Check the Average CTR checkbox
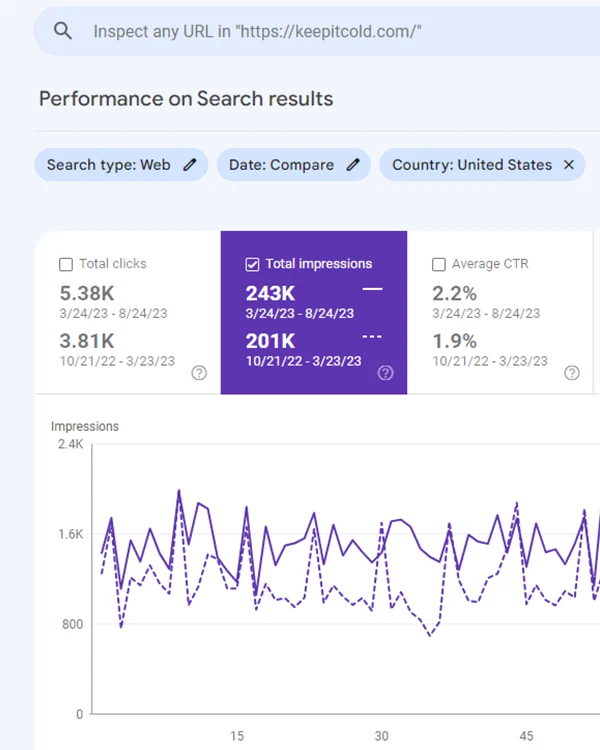600x750 pixels. click(439, 264)
